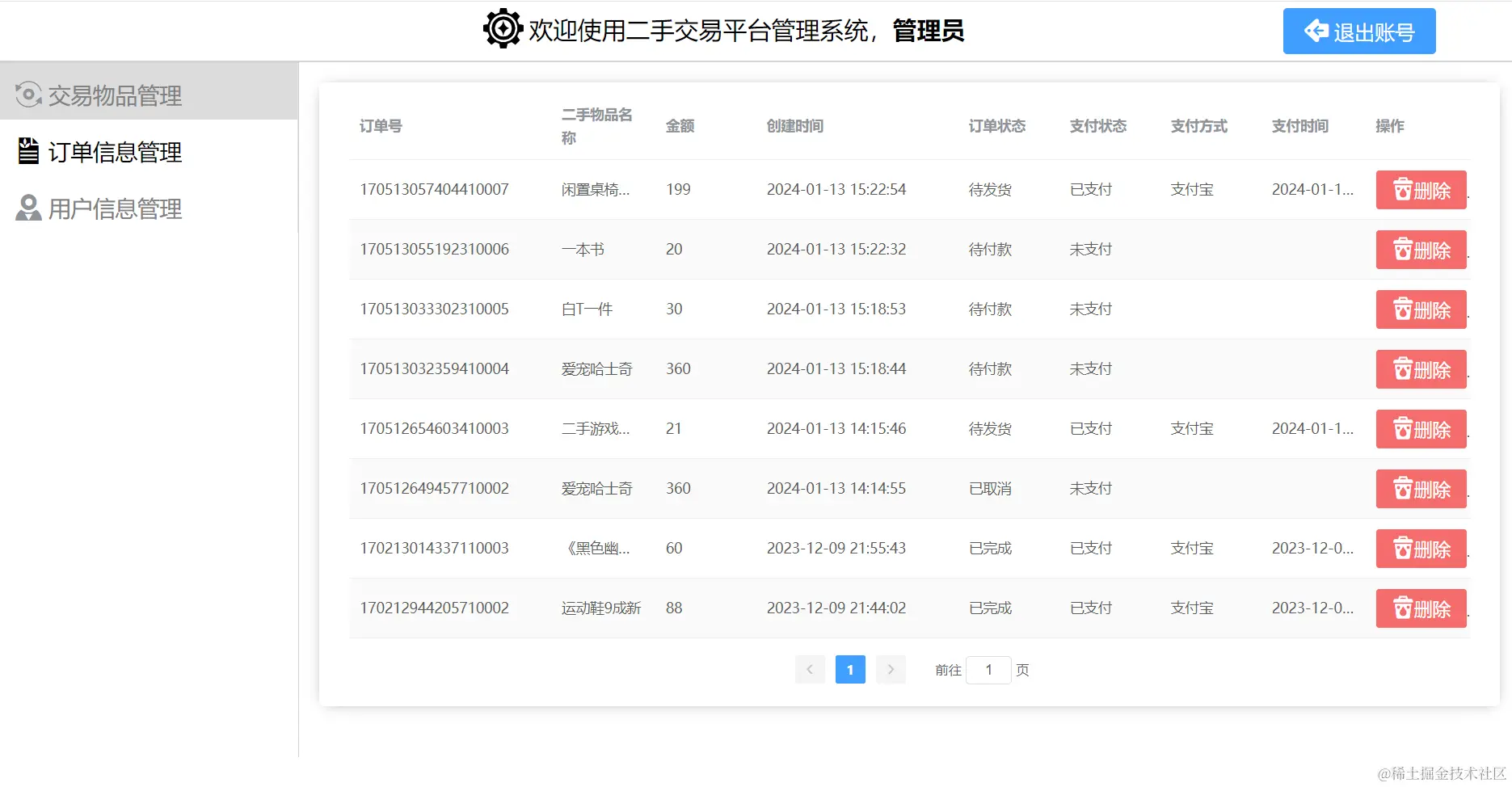1512x787 pixels.
Task: Delete order 170513055192310006
Action: (1421, 250)
